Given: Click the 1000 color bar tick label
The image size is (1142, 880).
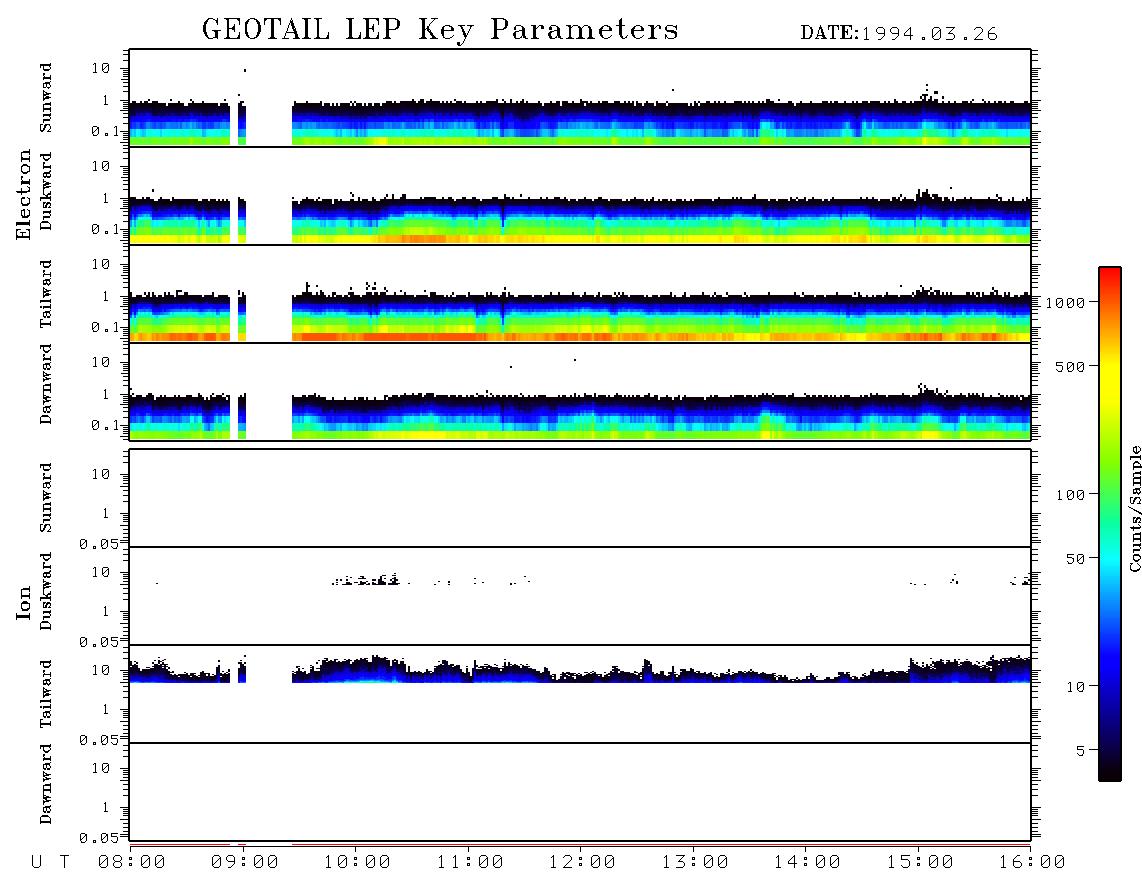Looking at the screenshot, I should [x=1065, y=303].
